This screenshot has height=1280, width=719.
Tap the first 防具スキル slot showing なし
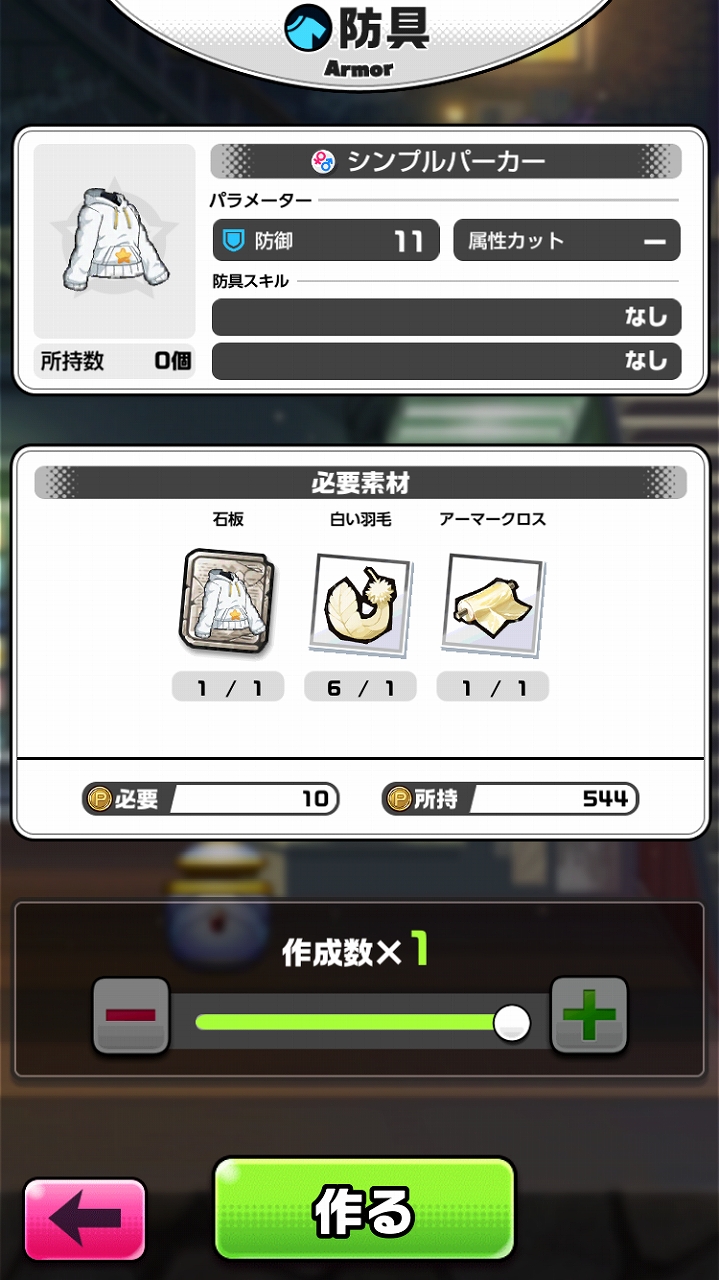pos(446,317)
